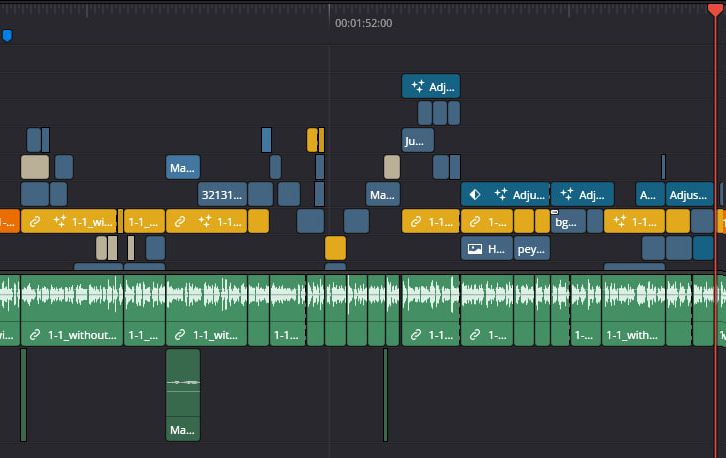Image resolution: width=726 pixels, height=458 pixels.
Task: Select the thin green audio sliver at far left
Action: (24, 395)
